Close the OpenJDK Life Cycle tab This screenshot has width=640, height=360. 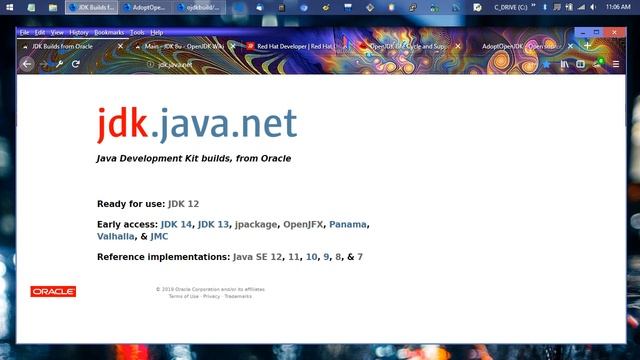tap(458, 47)
